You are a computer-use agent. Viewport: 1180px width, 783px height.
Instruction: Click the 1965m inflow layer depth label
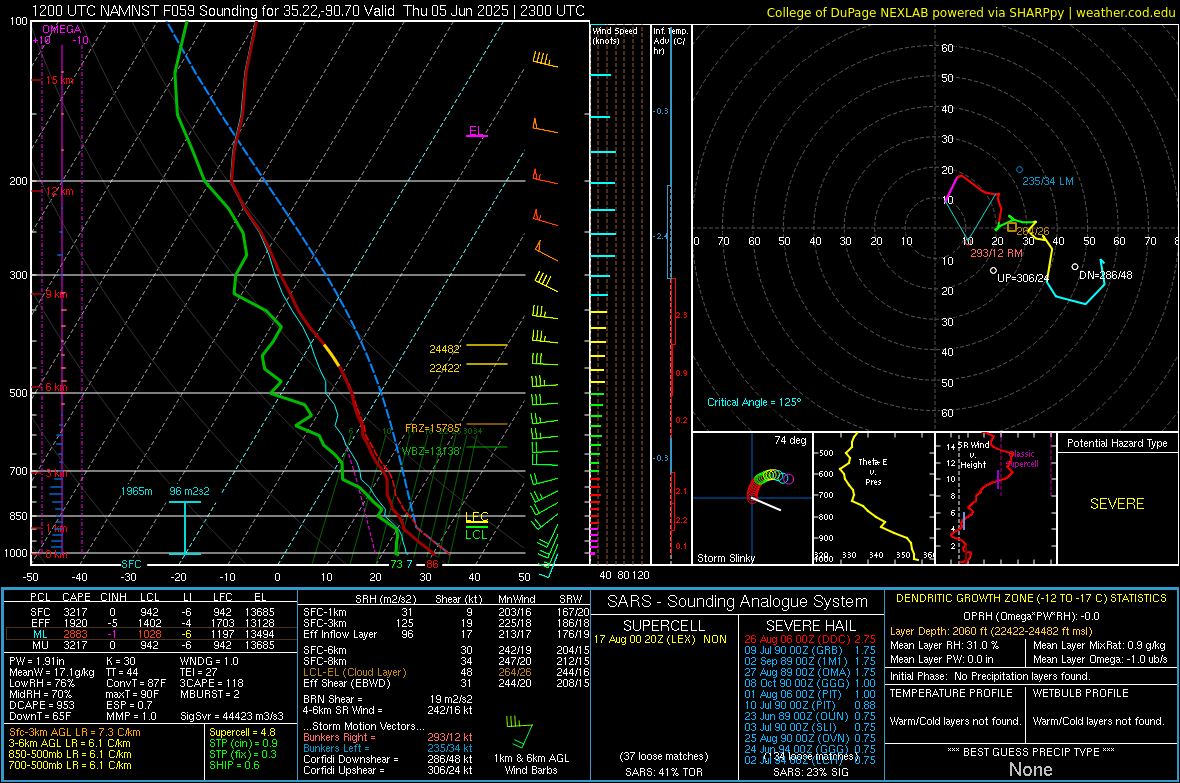point(136,491)
